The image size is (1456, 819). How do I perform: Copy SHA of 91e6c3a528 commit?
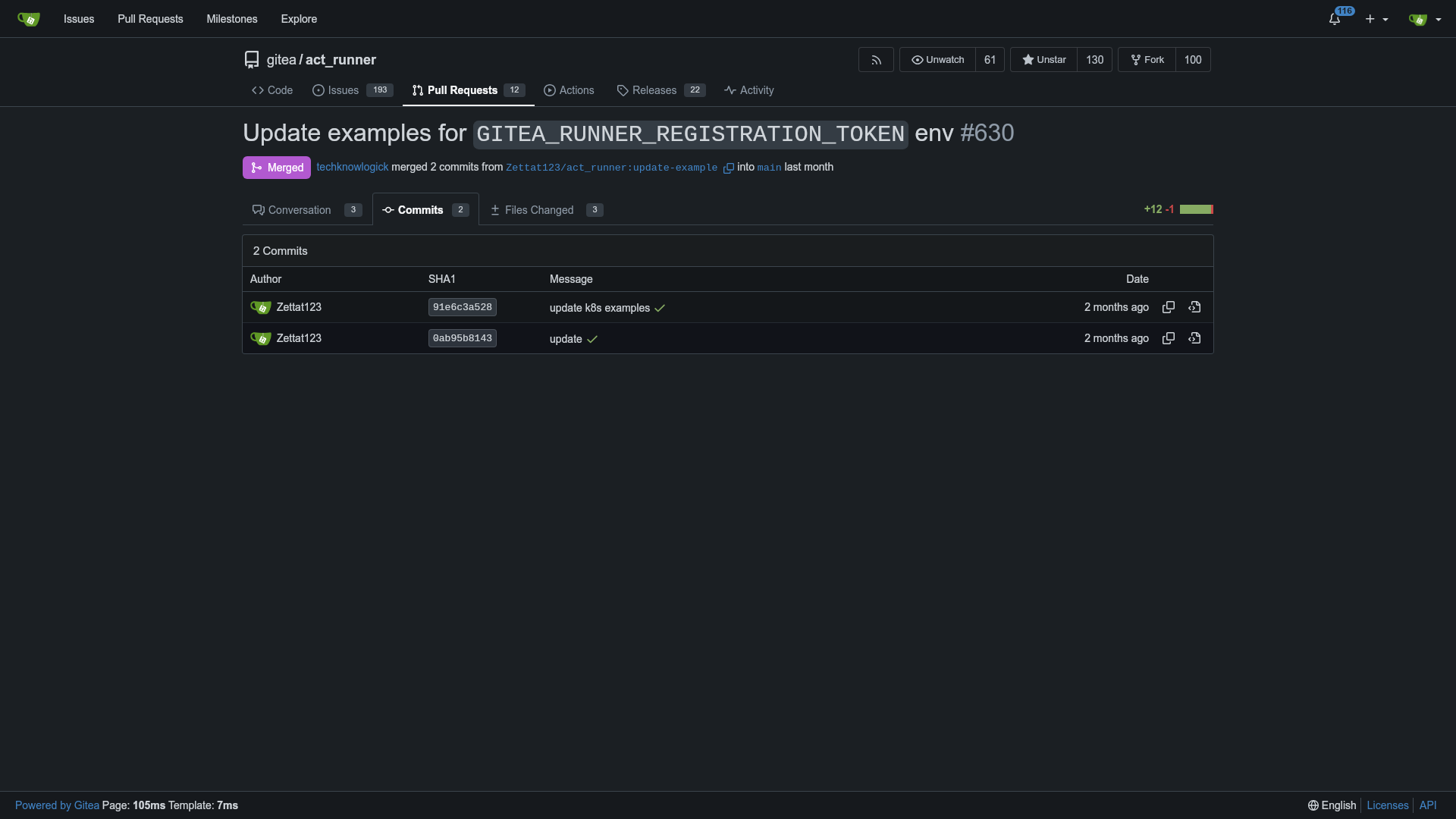[1169, 307]
